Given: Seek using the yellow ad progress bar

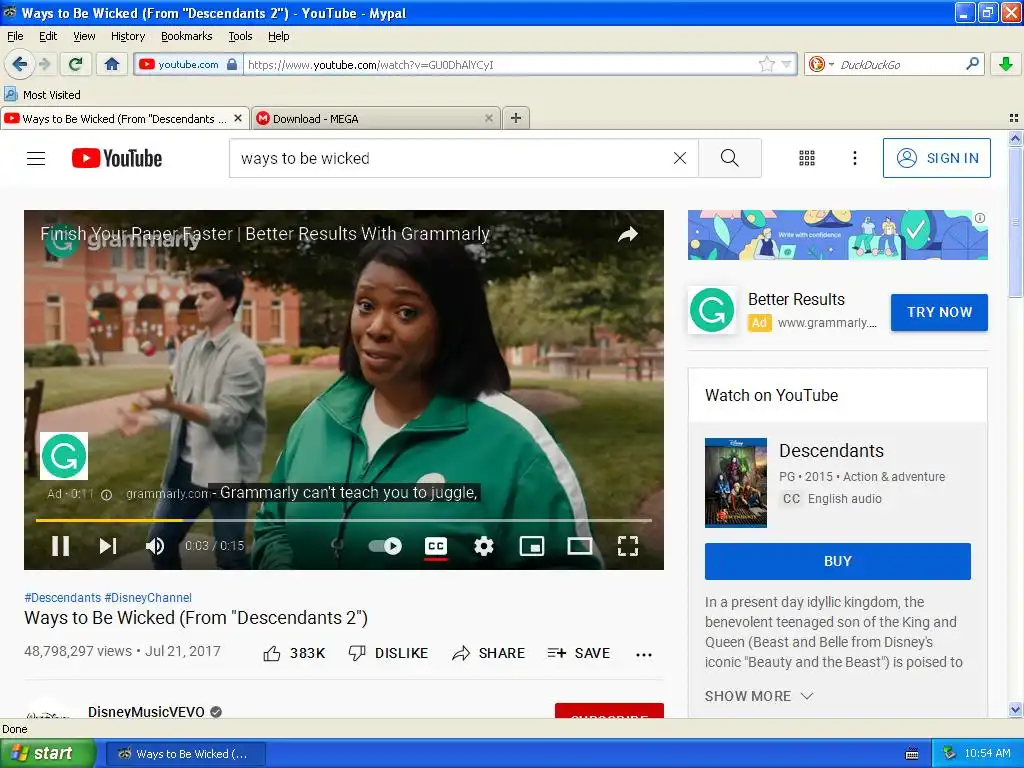Looking at the screenshot, I should click(344, 520).
